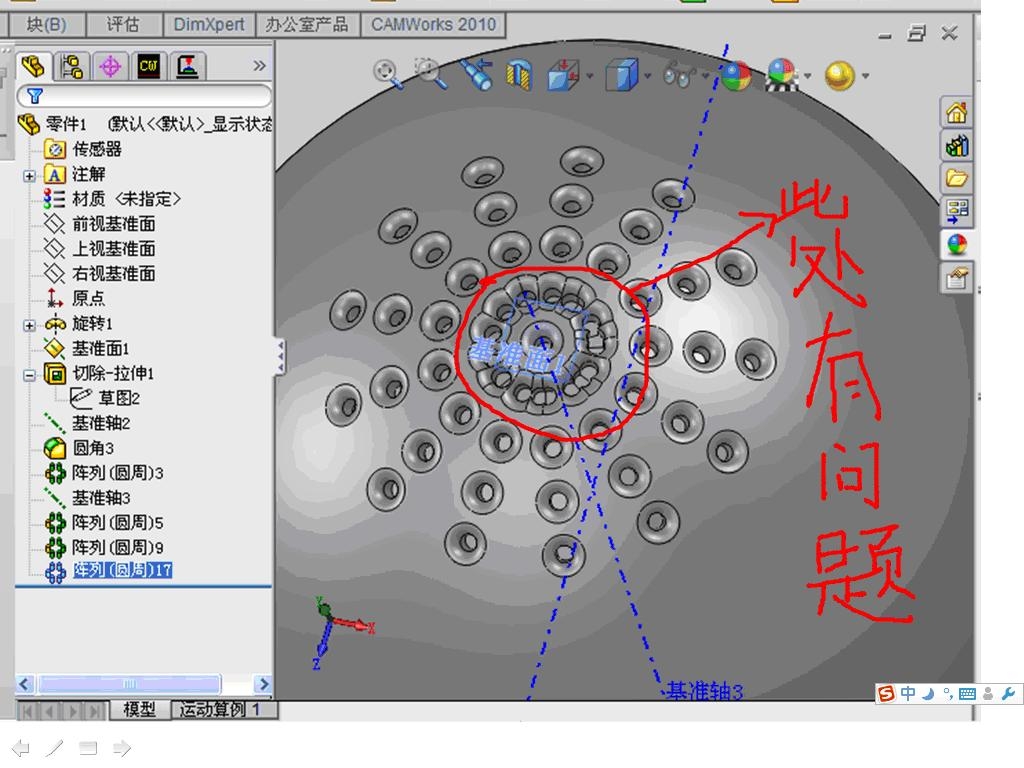Open the CAMWorks feature tree tab

149,66
